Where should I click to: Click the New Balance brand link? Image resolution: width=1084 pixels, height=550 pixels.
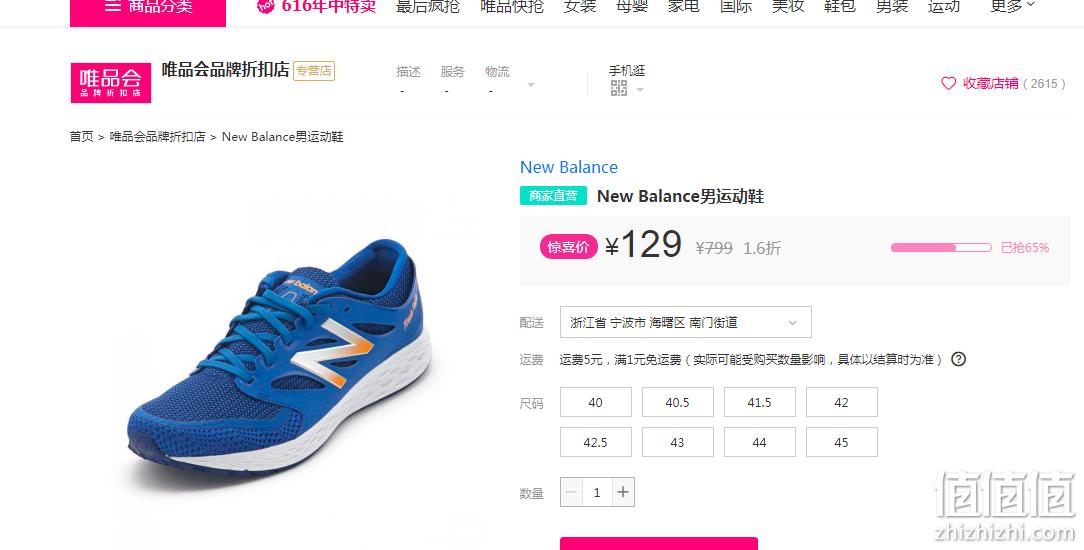[x=568, y=167]
